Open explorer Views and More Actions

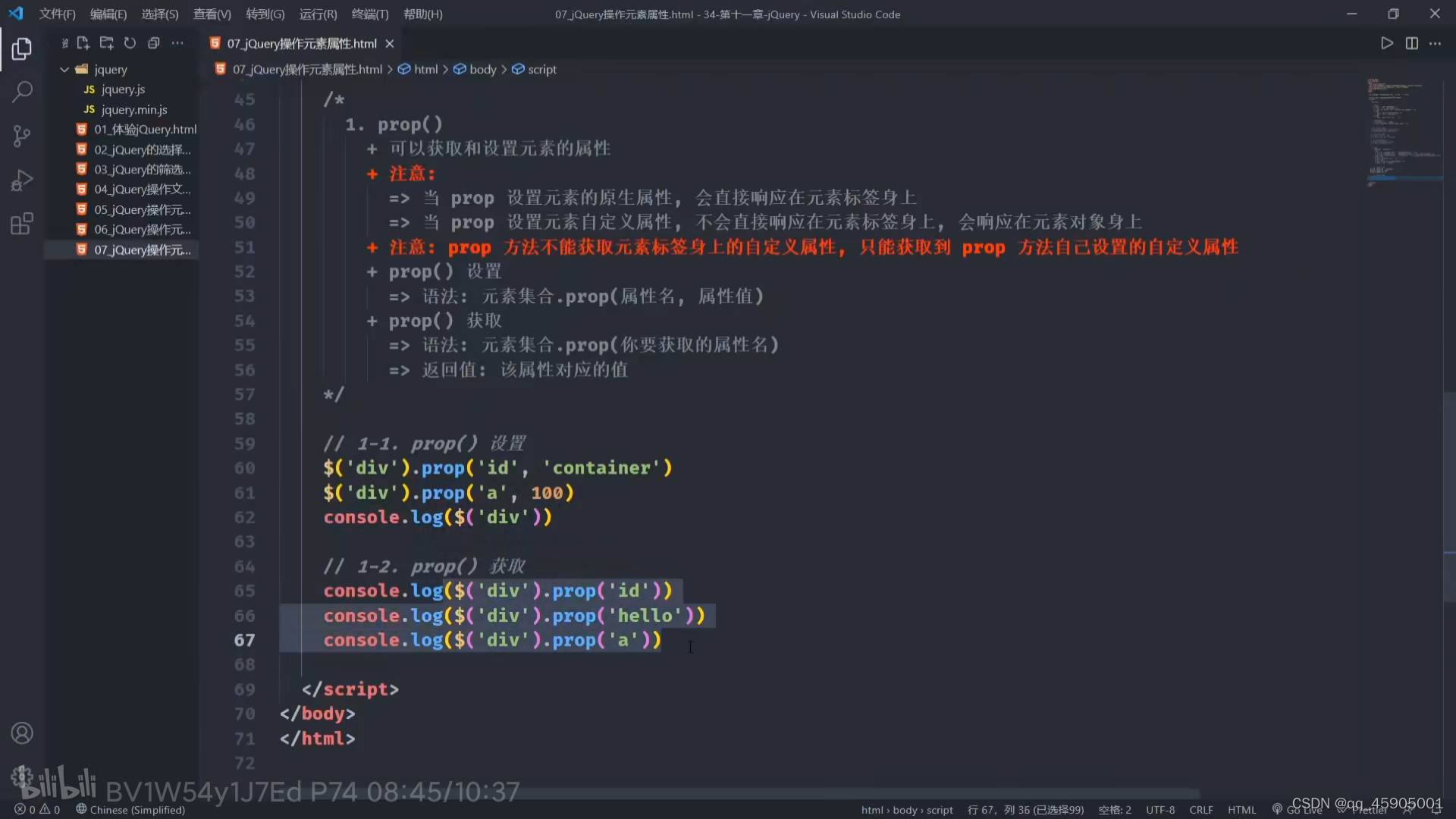[x=177, y=43]
